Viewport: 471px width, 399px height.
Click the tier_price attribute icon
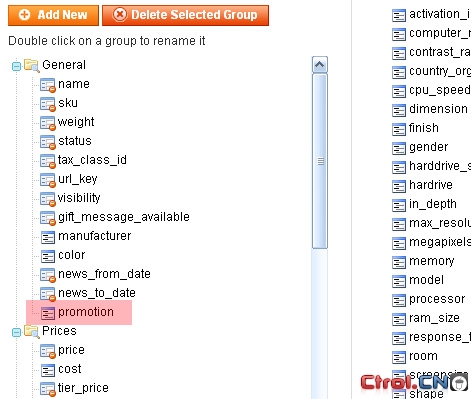(48, 389)
